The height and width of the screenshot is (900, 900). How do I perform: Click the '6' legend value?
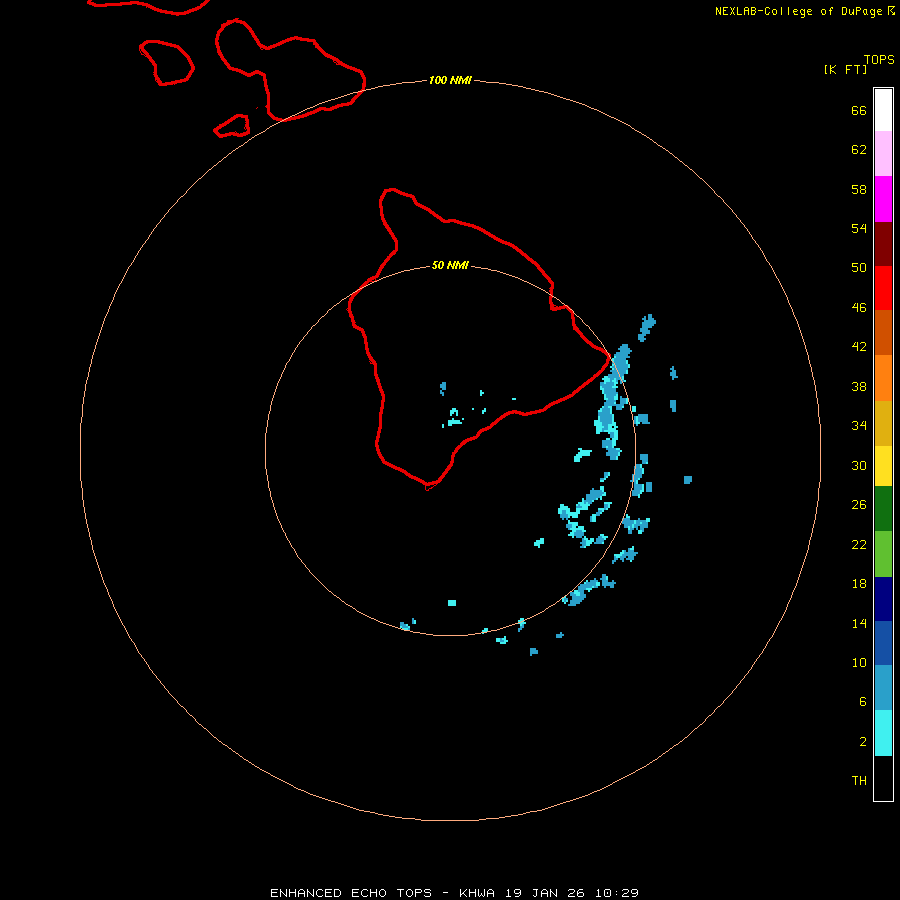863,702
